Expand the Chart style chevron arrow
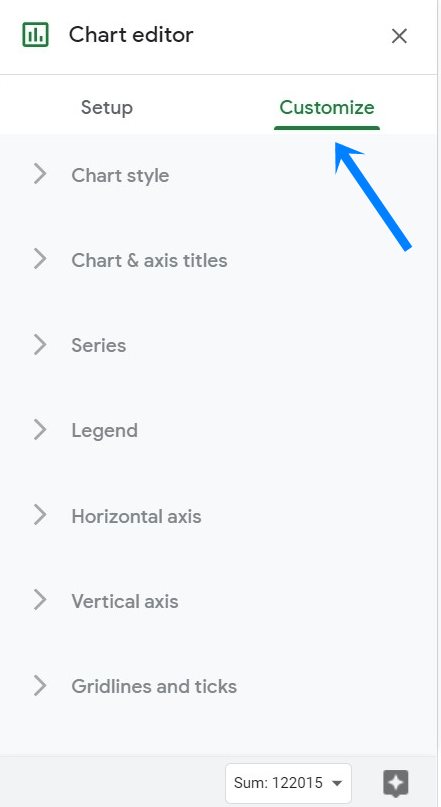441x807 pixels. [x=40, y=174]
